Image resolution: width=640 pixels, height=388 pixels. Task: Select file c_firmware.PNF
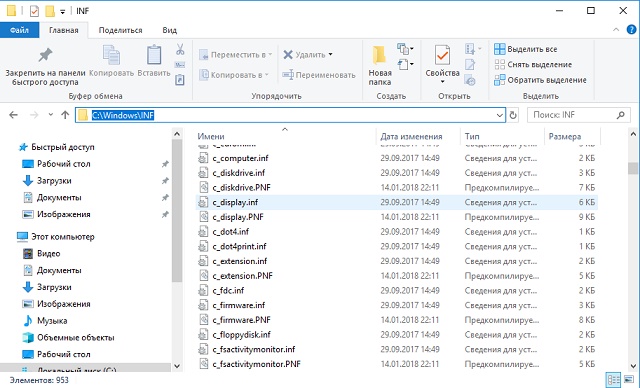397,320
